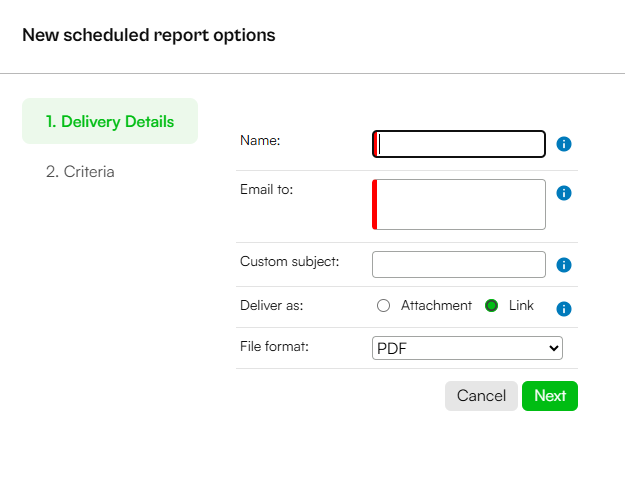Image resolution: width=625 pixels, height=478 pixels.
Task: Click the green Next button
Action: [550, 396]
